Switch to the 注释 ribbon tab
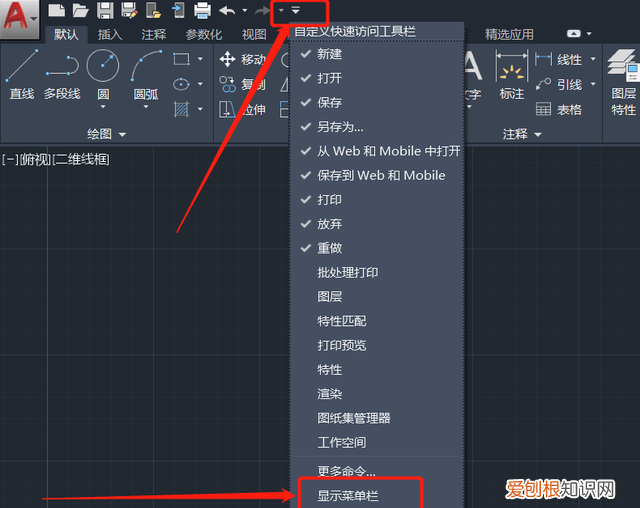 coord(153,34)
